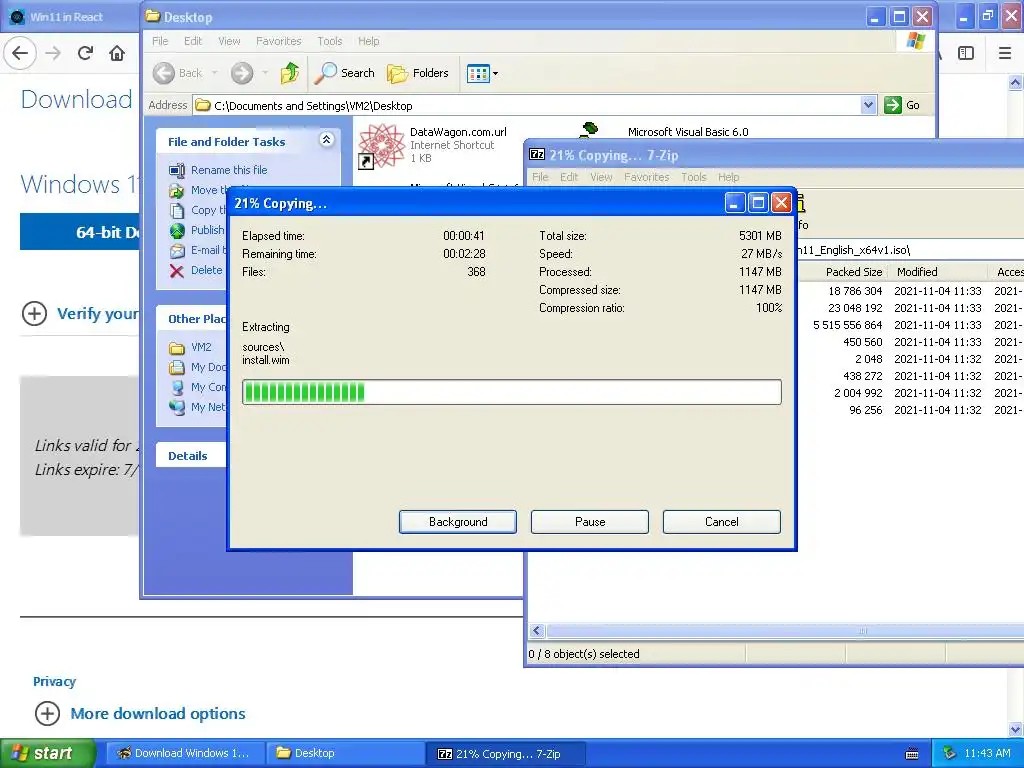Open Explorer Help menu
The height and width of the screenshot is (768, 1024).
coord(368,41)
